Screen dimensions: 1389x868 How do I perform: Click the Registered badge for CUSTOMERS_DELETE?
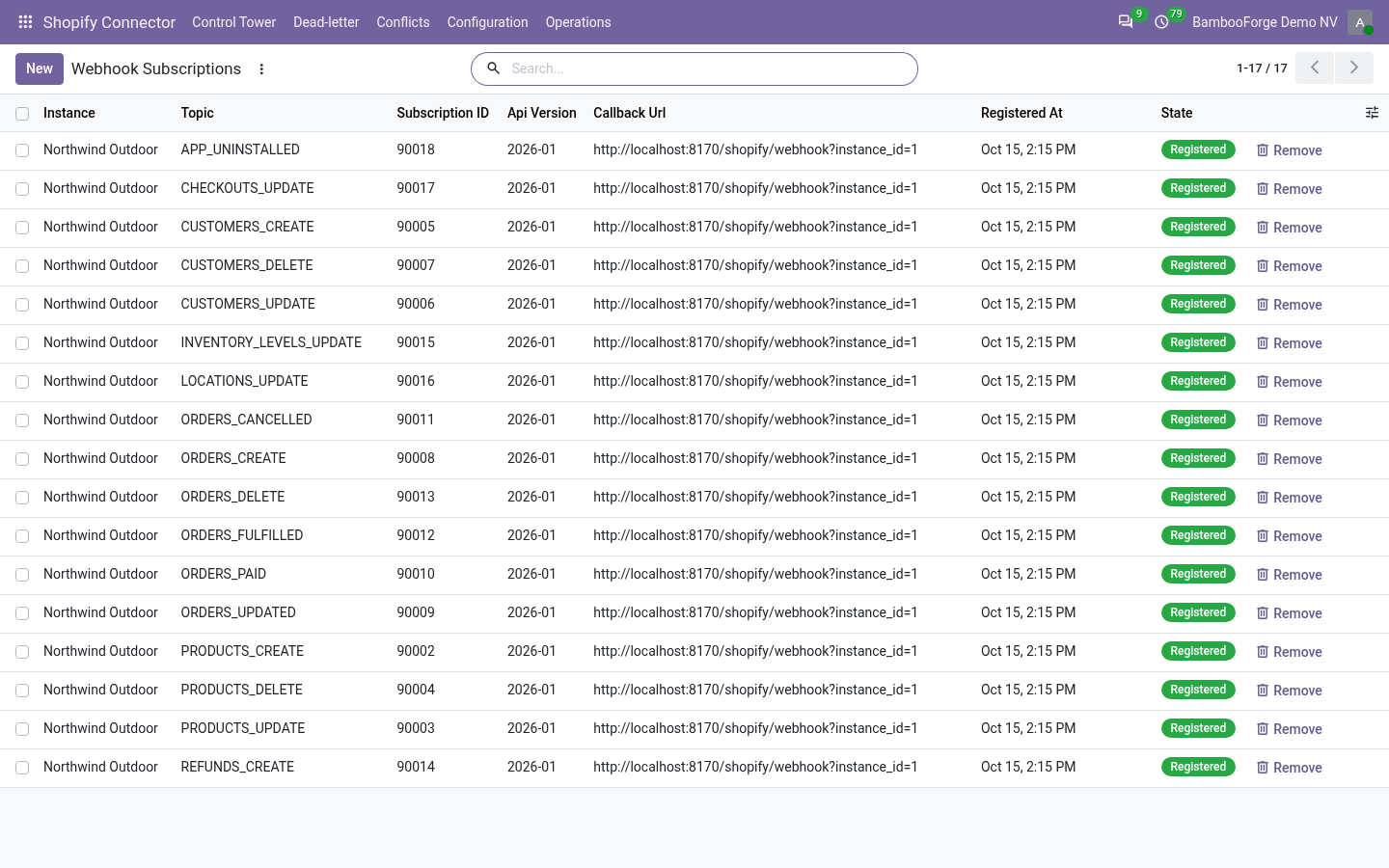pyautogui.click(x=1198, y=265)
